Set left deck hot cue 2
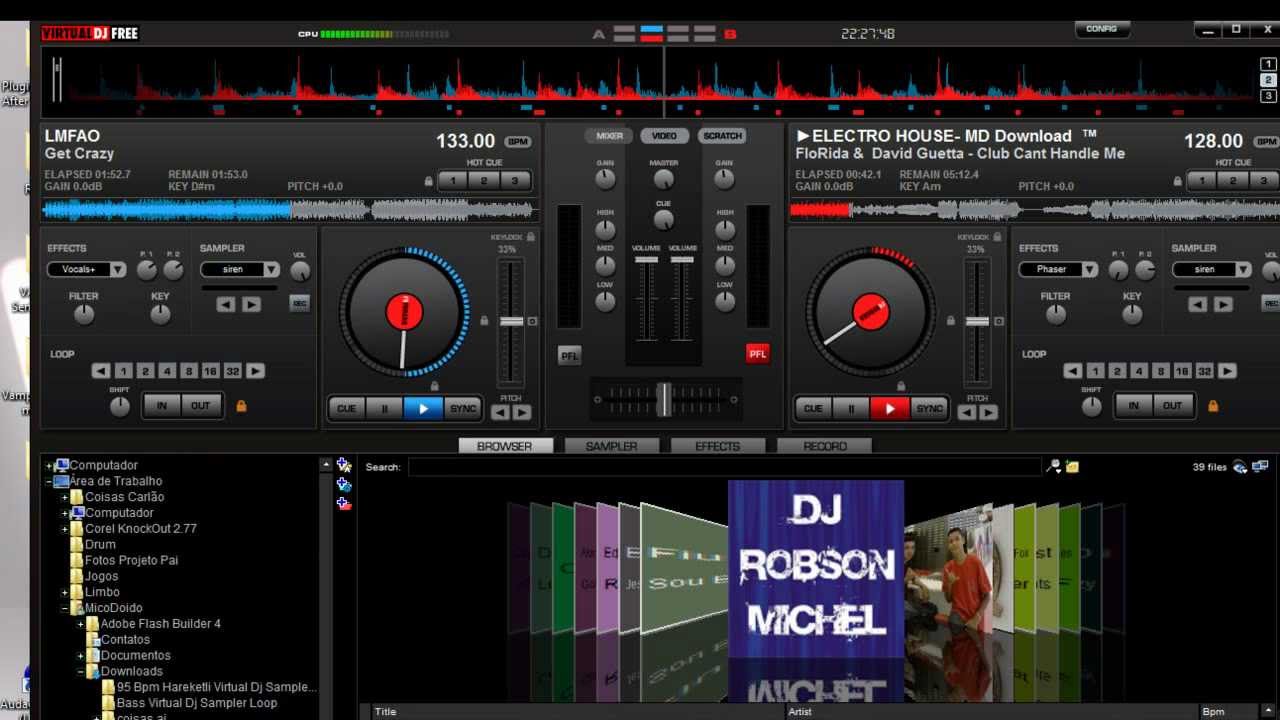Image resolution: width=1280 pixels, height=720 pixels. click(483, 181)
